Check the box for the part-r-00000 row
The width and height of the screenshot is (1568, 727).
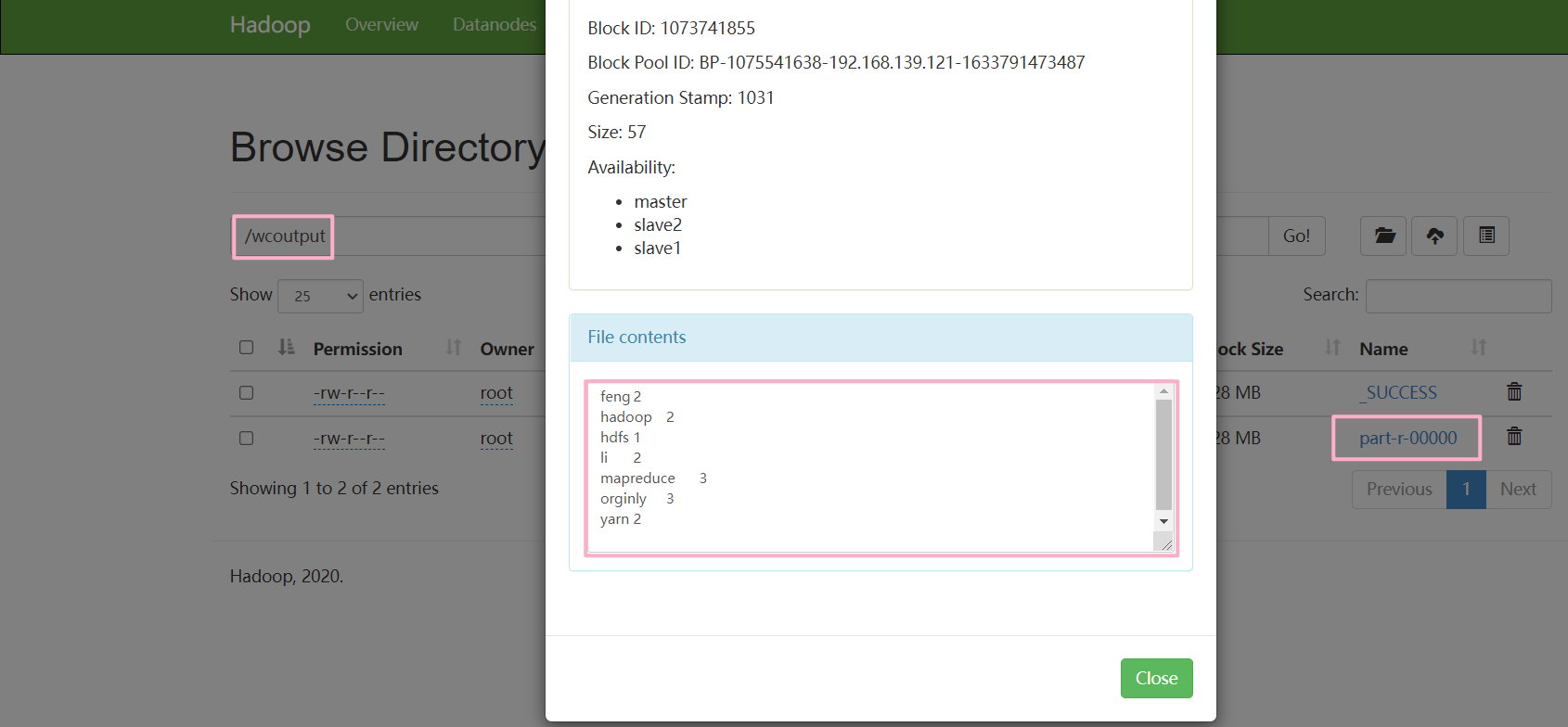click(246, 438)
